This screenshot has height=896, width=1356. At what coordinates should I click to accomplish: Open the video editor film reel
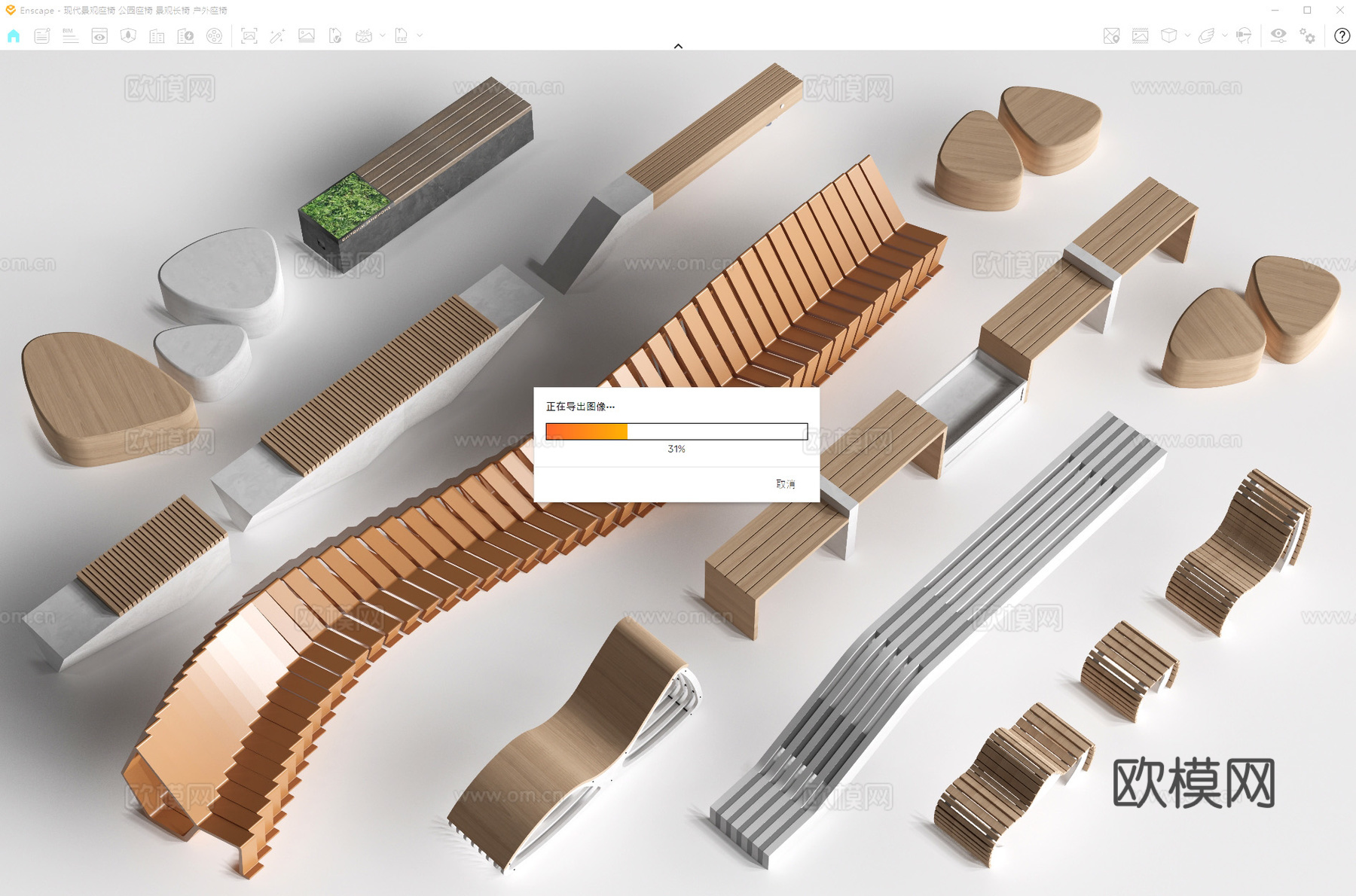[215, 35]
